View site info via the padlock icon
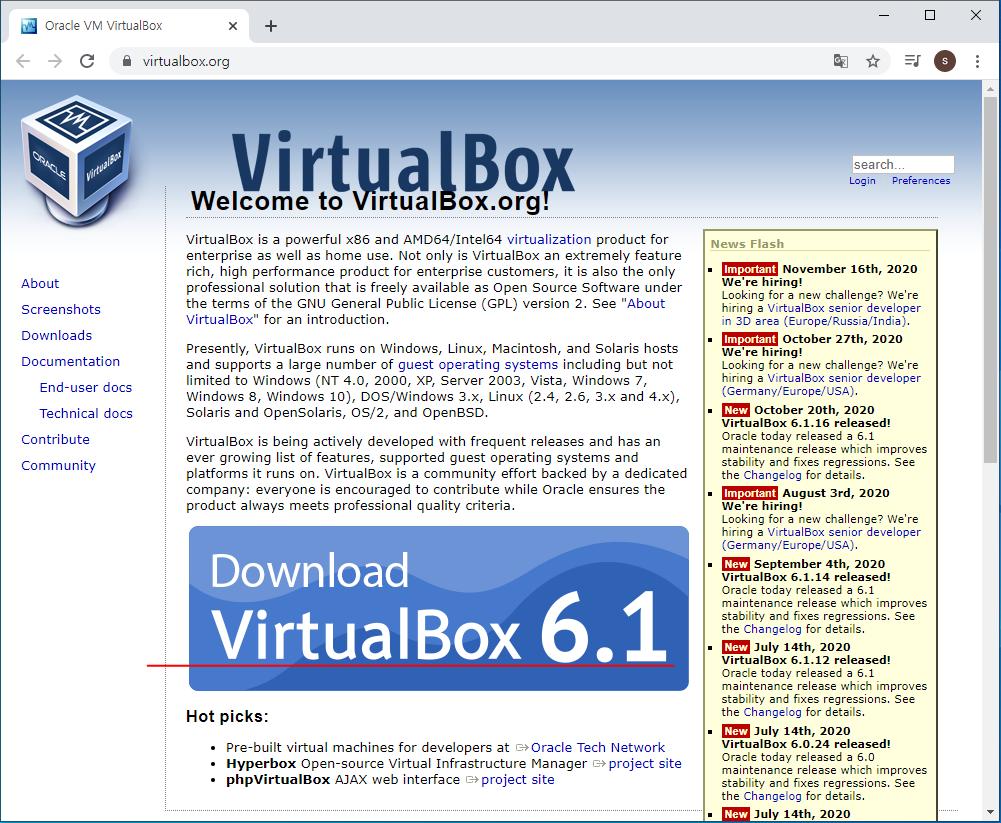 click(x=127, y=61)
